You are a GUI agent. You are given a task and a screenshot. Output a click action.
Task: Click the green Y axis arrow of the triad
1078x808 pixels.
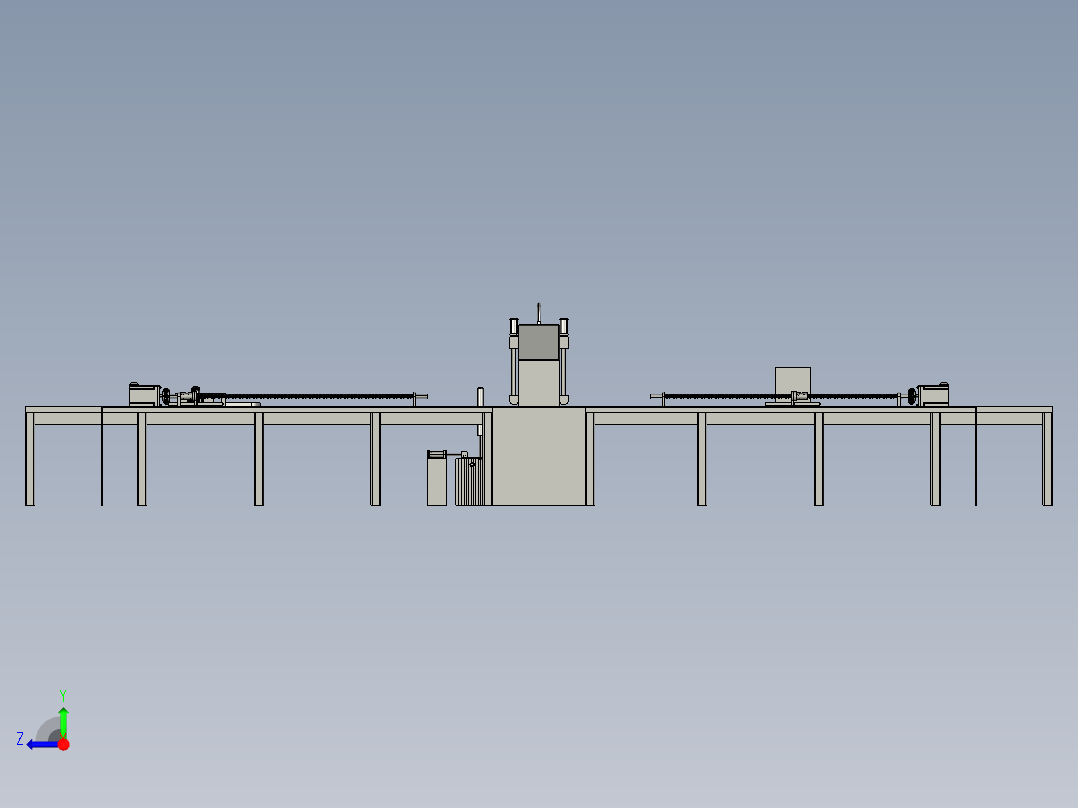63,722
